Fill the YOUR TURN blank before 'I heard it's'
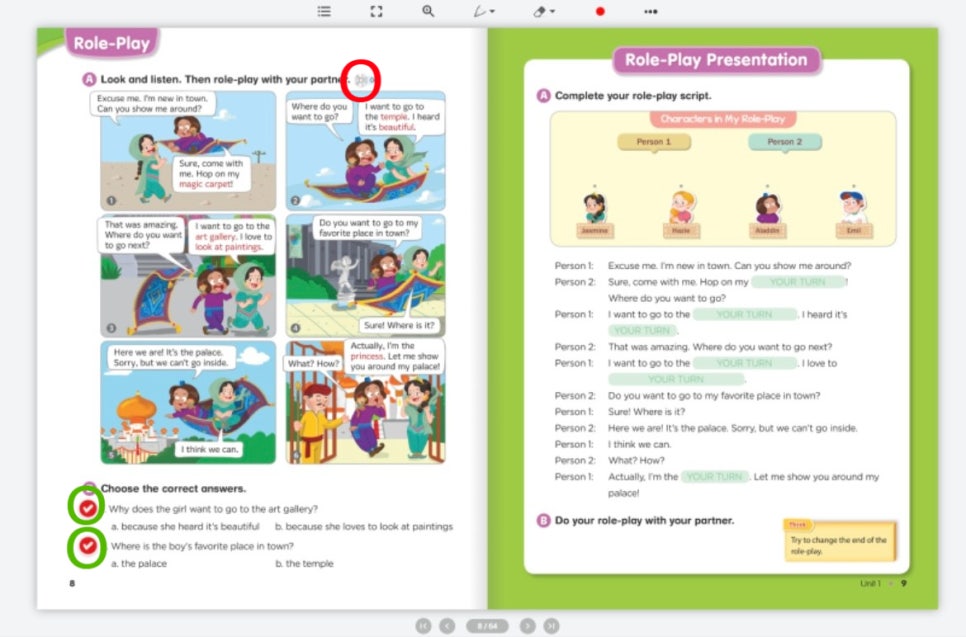The image size is (966, 637). [x=744, y=314]
